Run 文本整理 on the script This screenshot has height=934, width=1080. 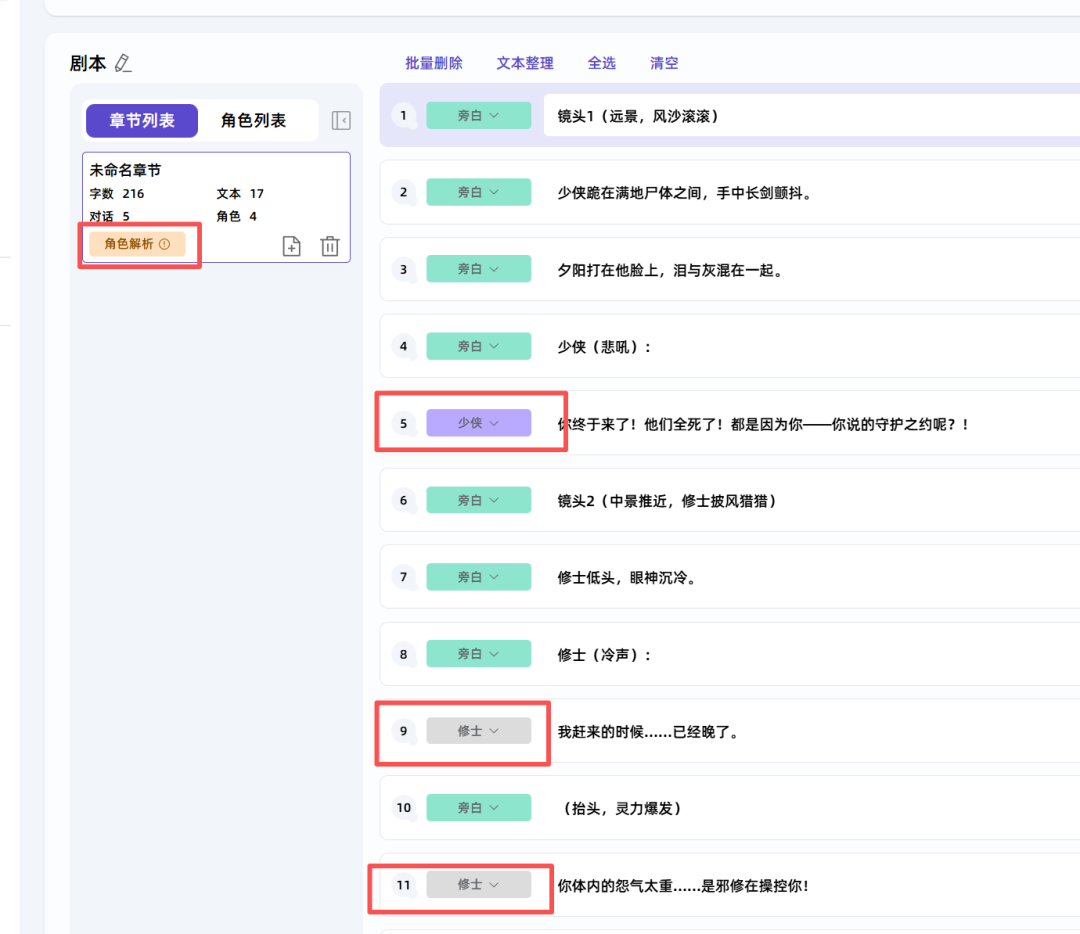pyautogui.click(x=524, y=62)
